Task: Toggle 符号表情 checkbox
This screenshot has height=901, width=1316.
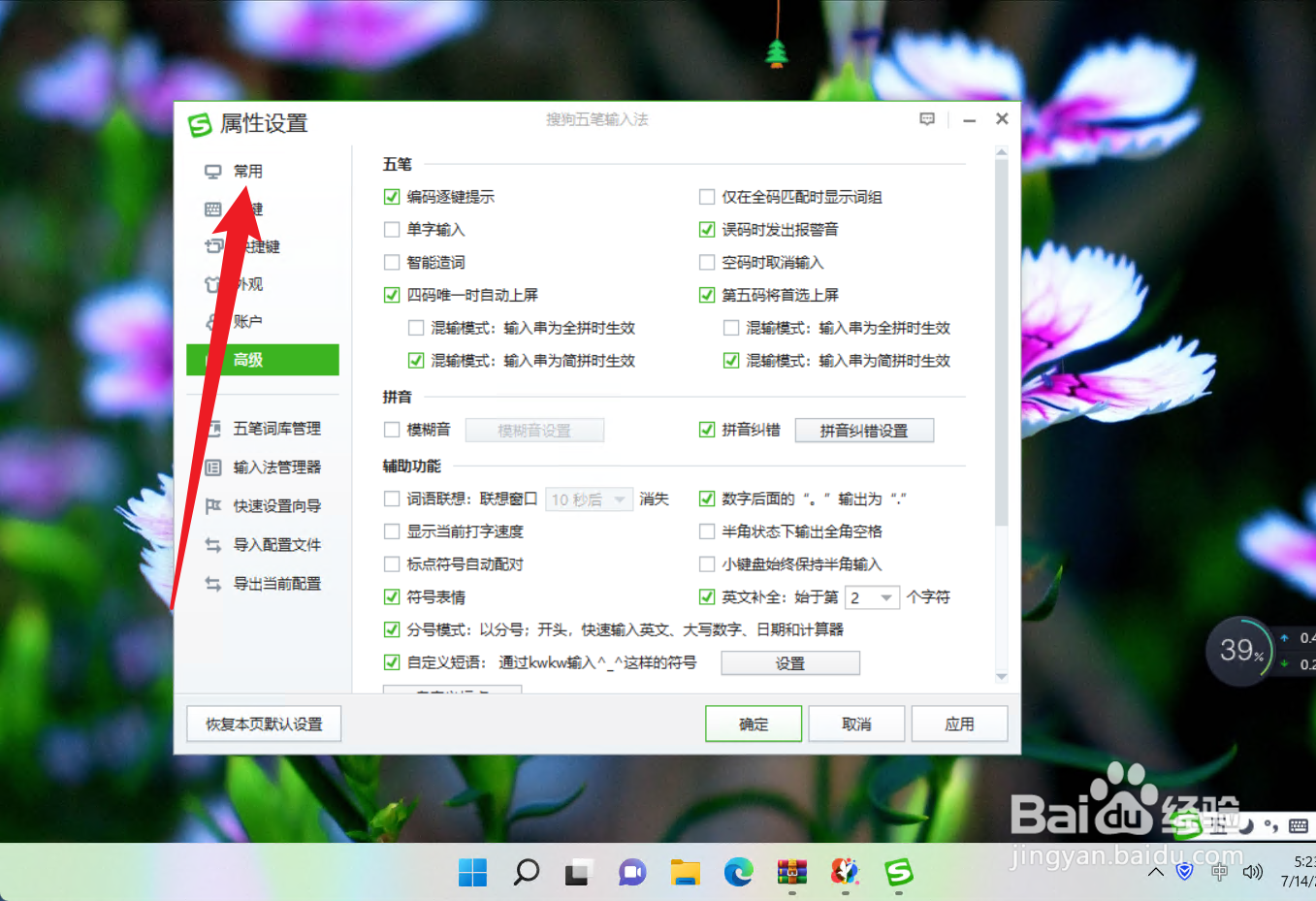Action: point(392,596)
